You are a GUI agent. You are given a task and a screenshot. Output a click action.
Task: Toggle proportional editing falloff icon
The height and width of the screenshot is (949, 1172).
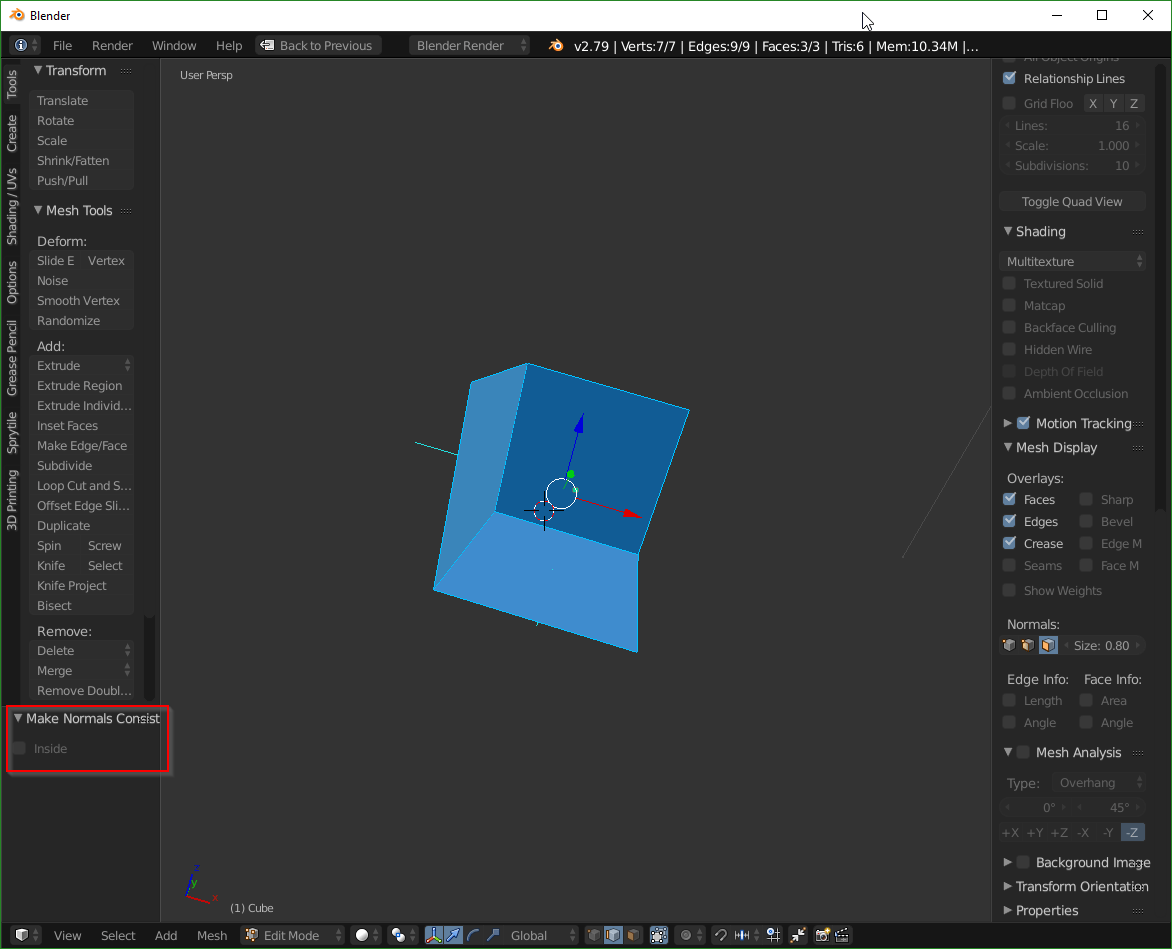click(686, 935)
